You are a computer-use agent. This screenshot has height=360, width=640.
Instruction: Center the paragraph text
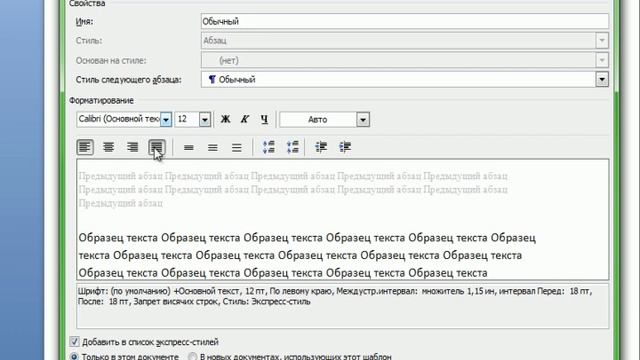109,147
